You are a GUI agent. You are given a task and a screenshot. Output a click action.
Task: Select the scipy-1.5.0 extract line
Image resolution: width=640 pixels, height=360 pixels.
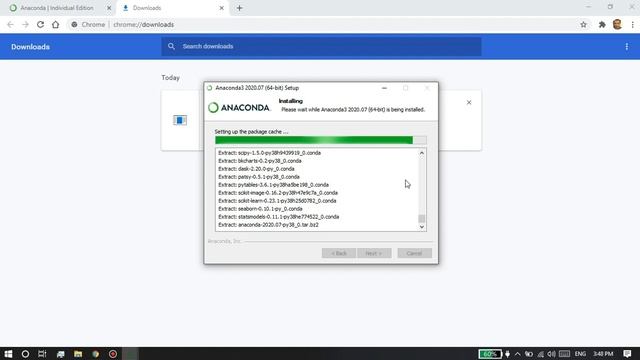(x=269, y=153)
